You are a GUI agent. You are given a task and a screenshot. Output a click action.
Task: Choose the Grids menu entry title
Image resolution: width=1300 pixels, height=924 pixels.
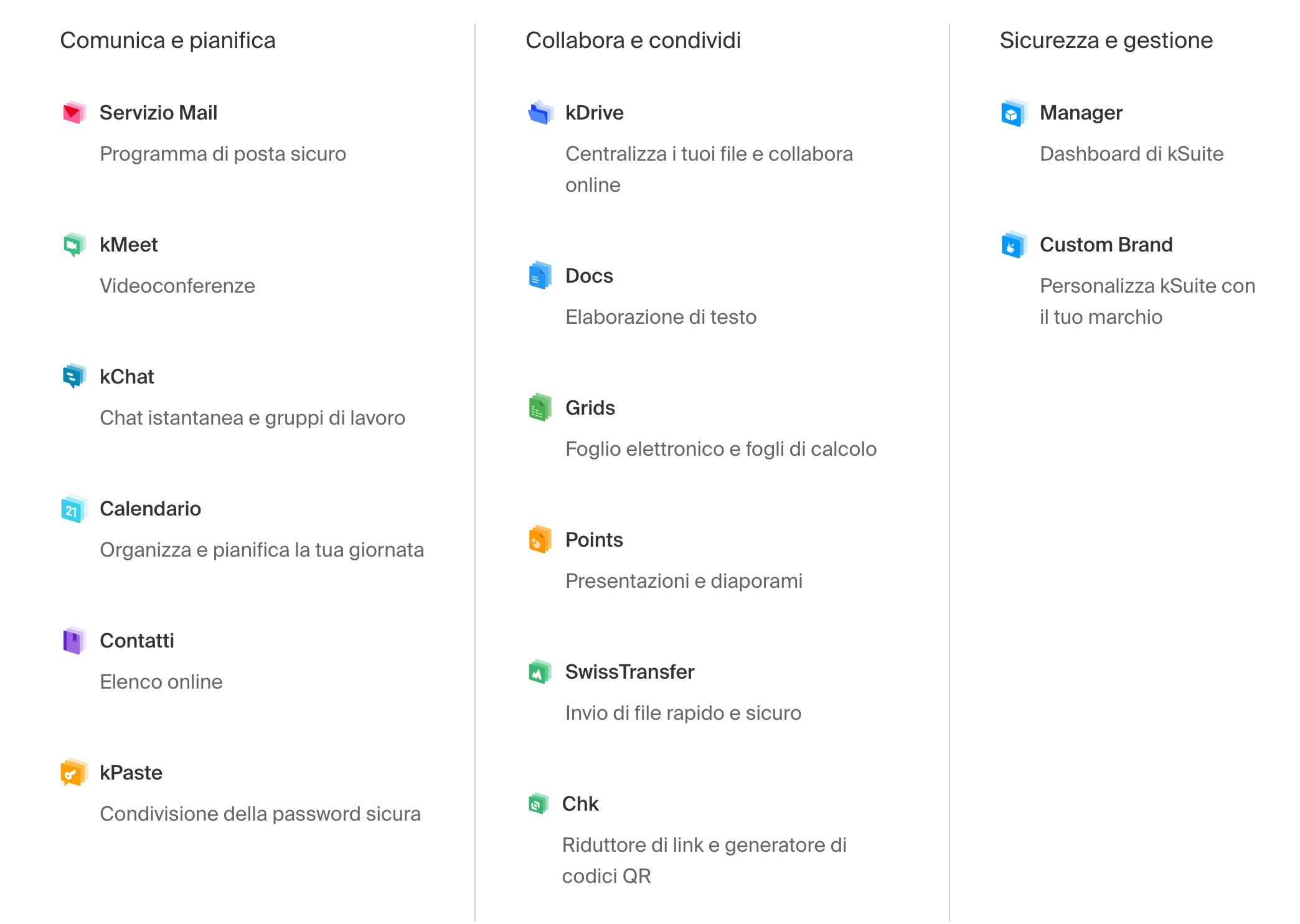590,408
